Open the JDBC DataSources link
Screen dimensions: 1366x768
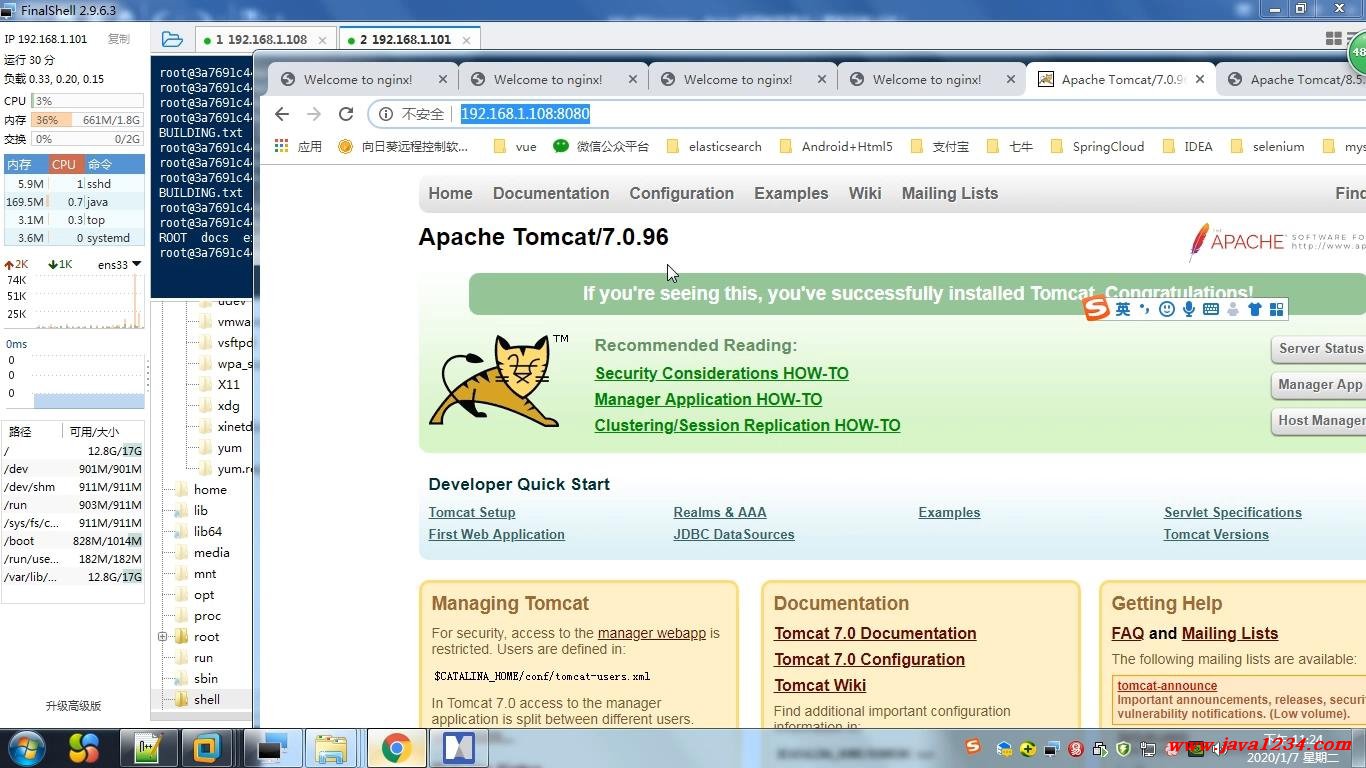click(734, 534)
